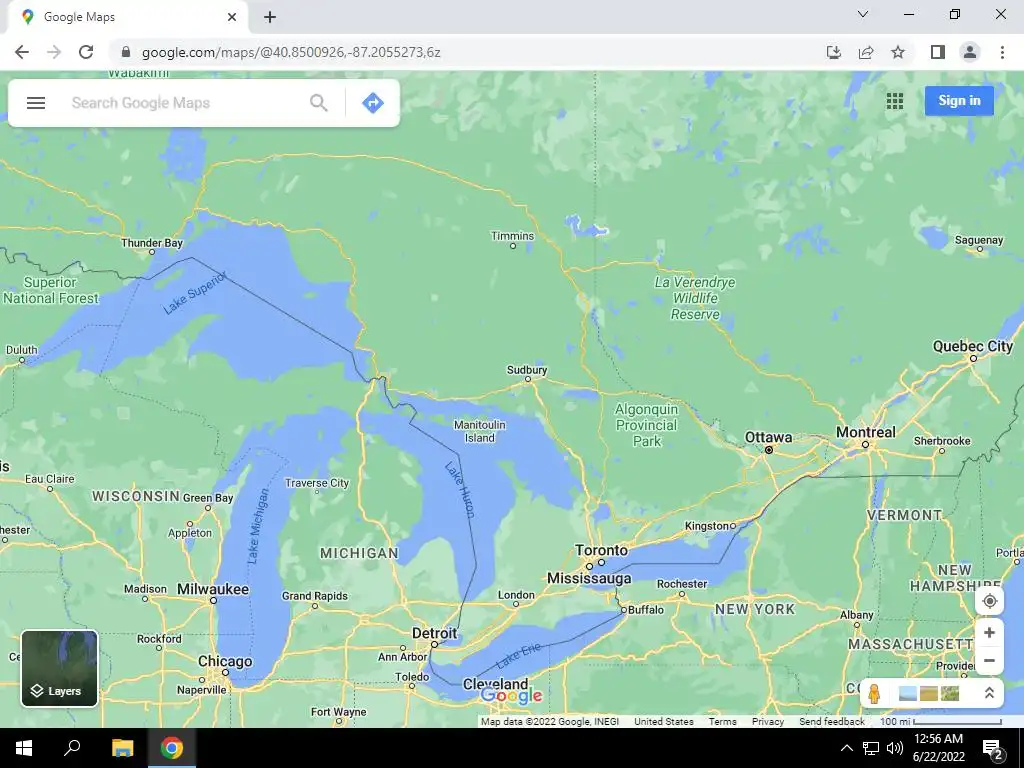This screenshot has height=768, width=1024.
Task: Bookmark this page with the star
Action: click(898, 52)
